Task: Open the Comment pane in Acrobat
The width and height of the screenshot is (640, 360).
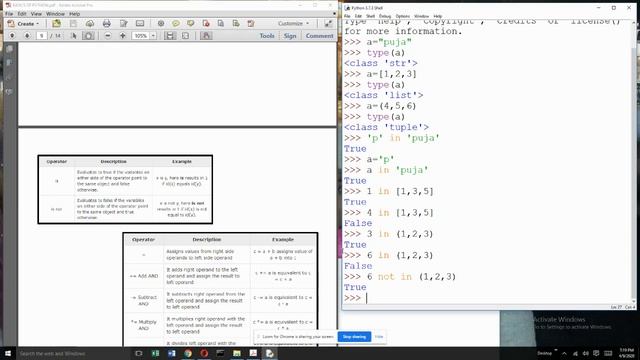Action: click(319, 36)
